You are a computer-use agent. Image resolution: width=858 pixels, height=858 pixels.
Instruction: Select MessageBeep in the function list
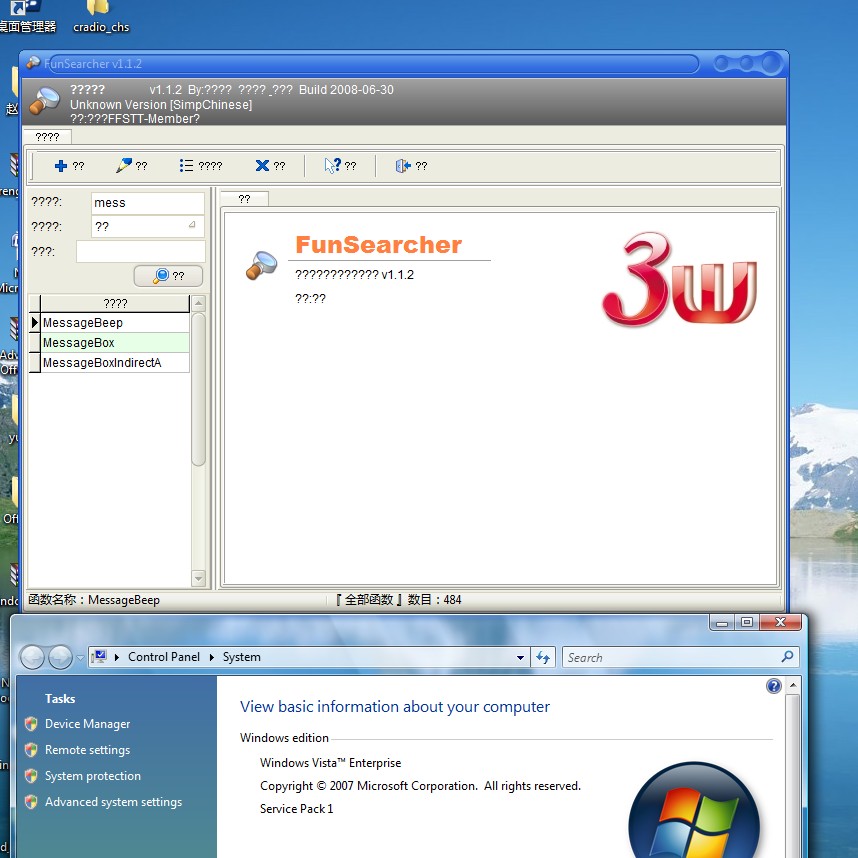(115, 323)
